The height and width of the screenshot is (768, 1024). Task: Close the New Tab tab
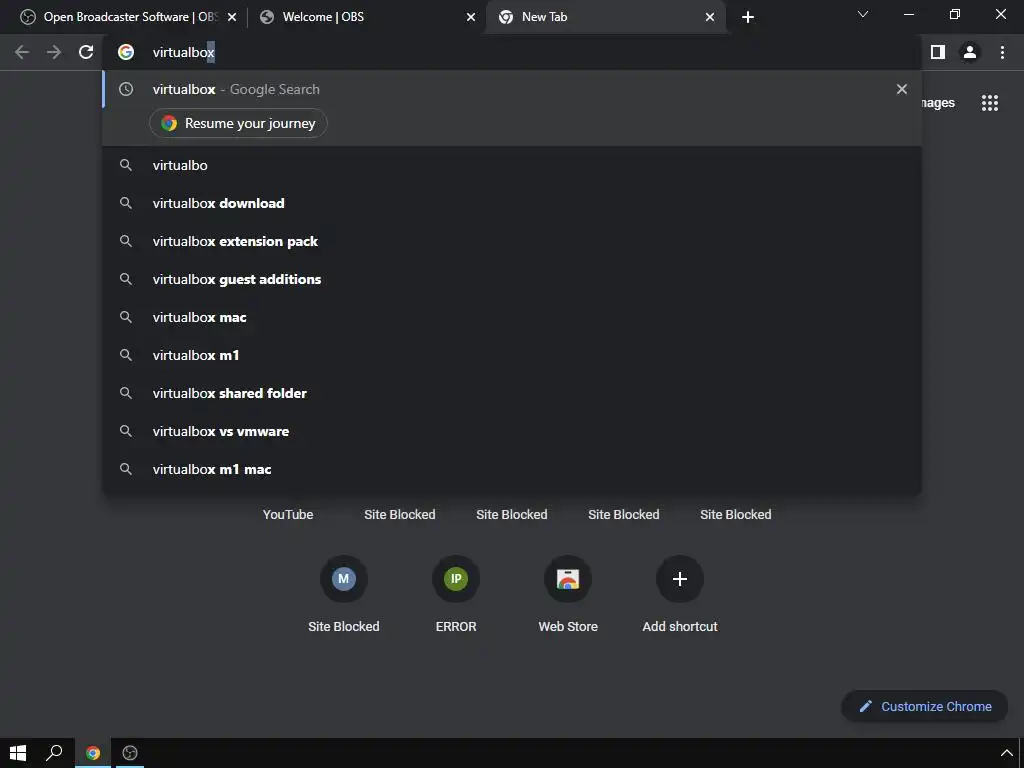click(710, 17)
